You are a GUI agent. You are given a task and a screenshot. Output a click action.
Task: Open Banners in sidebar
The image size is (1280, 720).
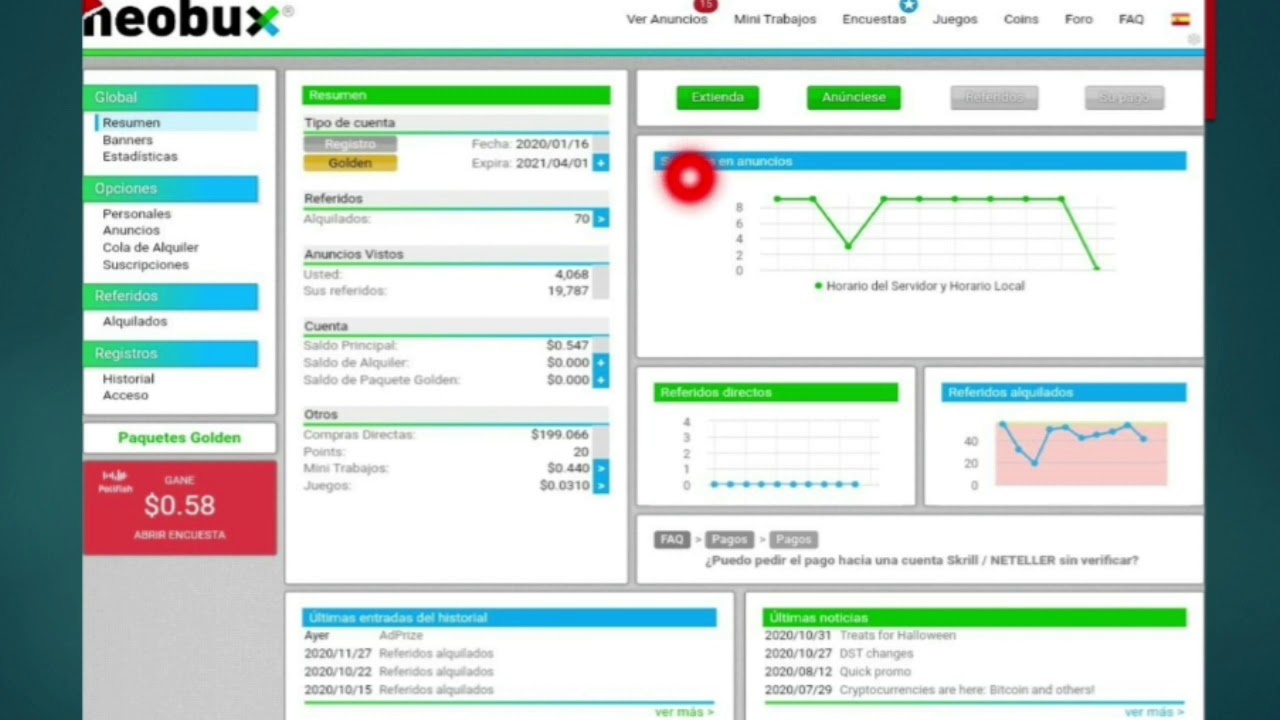coord(128,140)
